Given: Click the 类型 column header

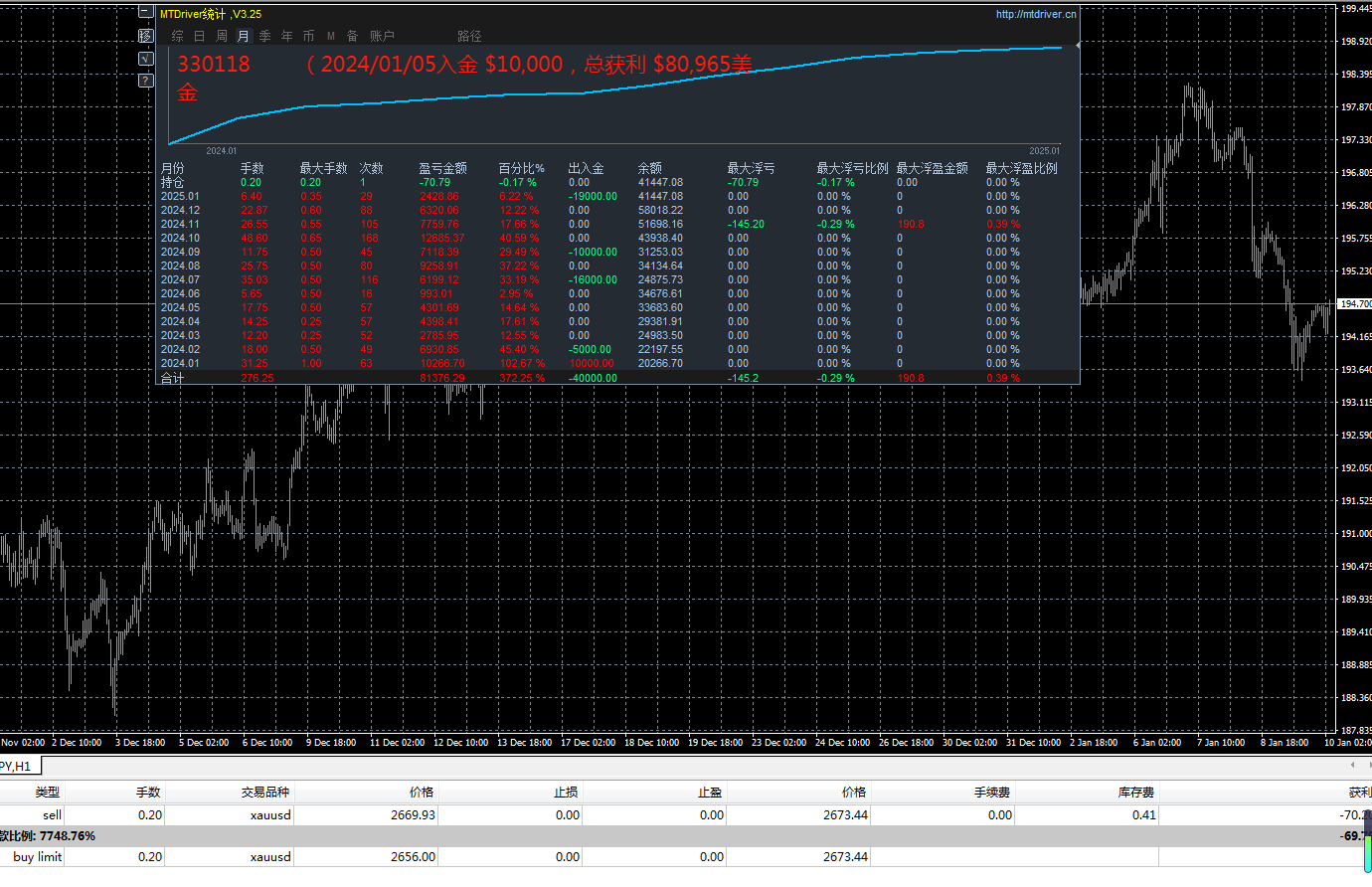Looking at the screenshot, I should click(48, 793).
